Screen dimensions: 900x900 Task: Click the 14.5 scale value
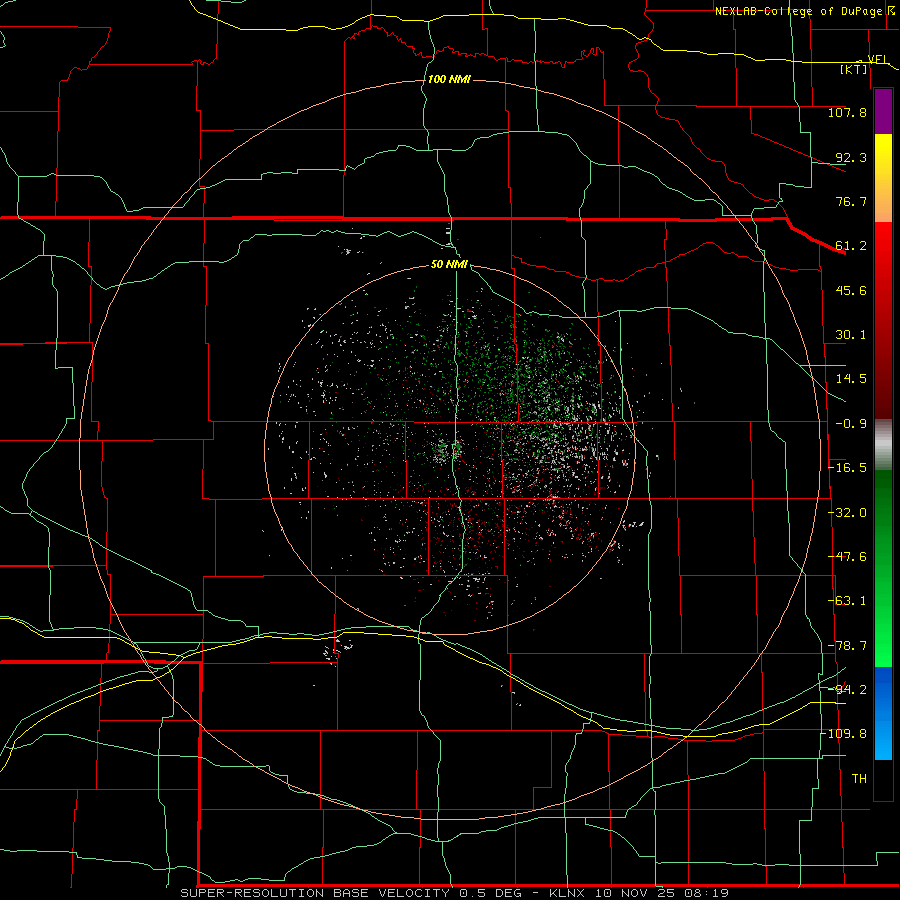[x=851, y=379]
